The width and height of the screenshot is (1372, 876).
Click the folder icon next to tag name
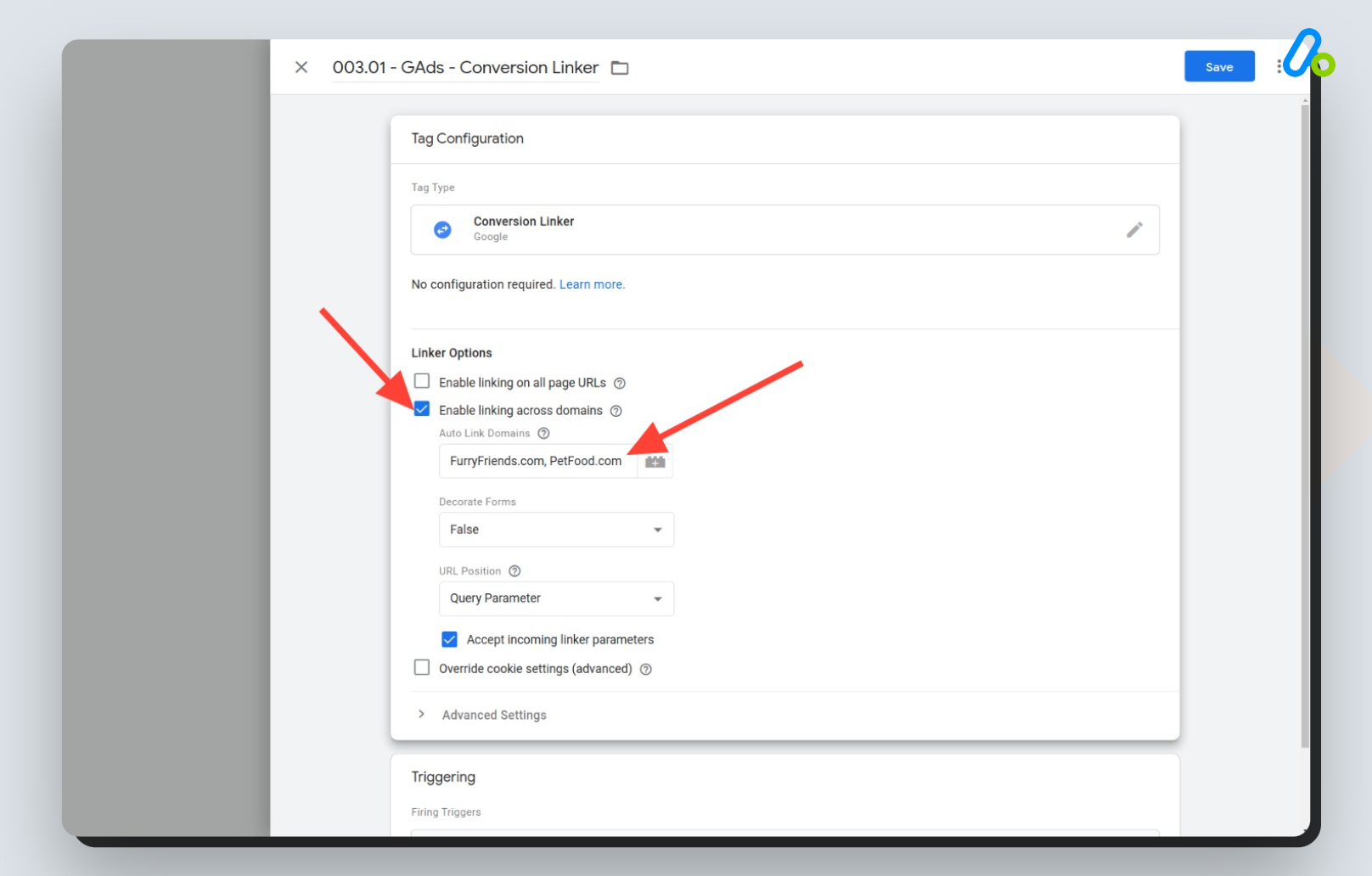pyautogui.click(x=620, y=68)
